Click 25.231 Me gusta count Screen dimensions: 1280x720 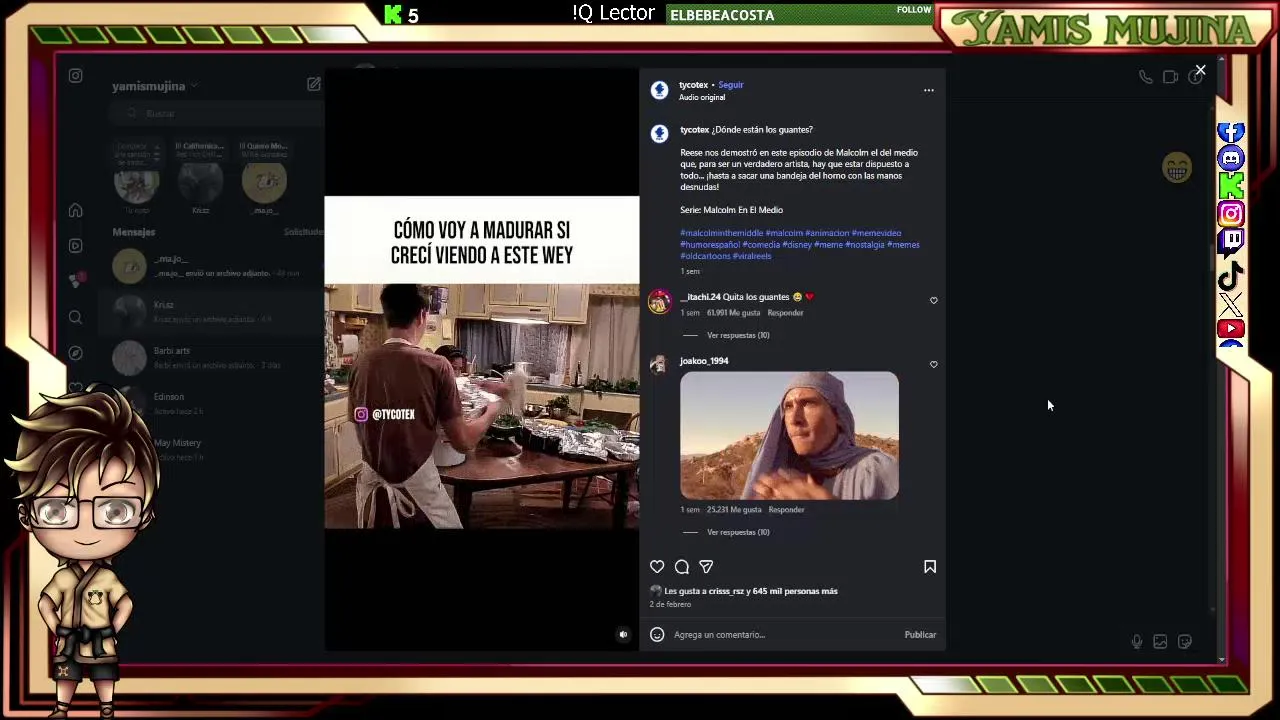coord(734,510)
